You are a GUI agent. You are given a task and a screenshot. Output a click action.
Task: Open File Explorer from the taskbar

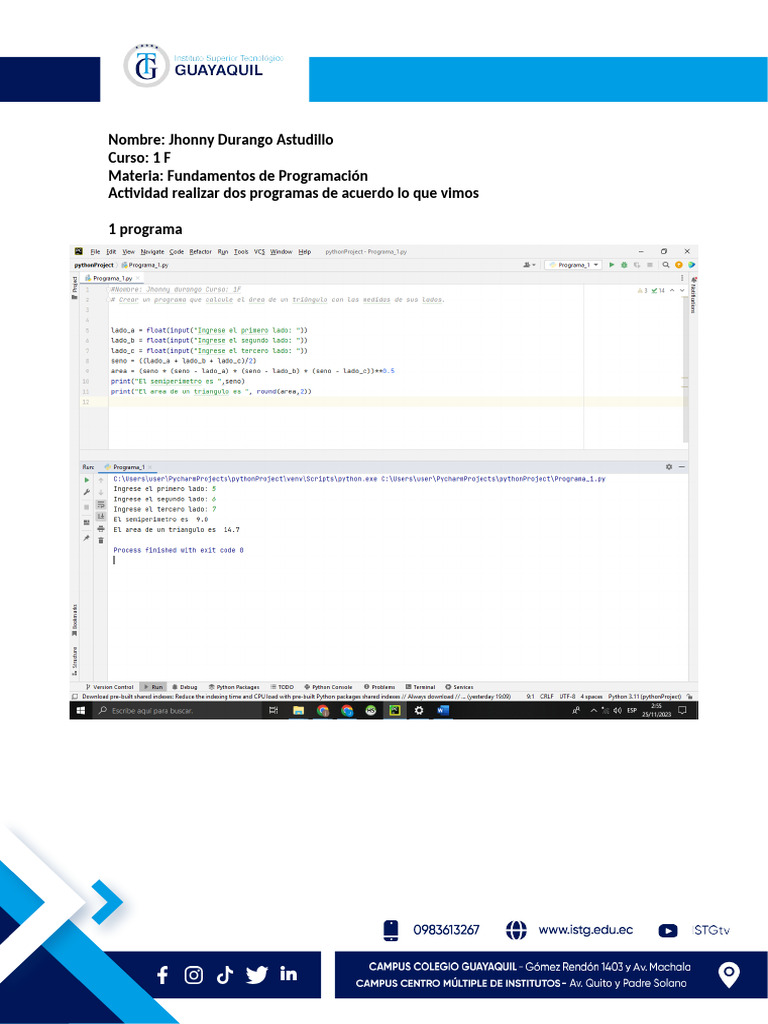click(299, 711)
